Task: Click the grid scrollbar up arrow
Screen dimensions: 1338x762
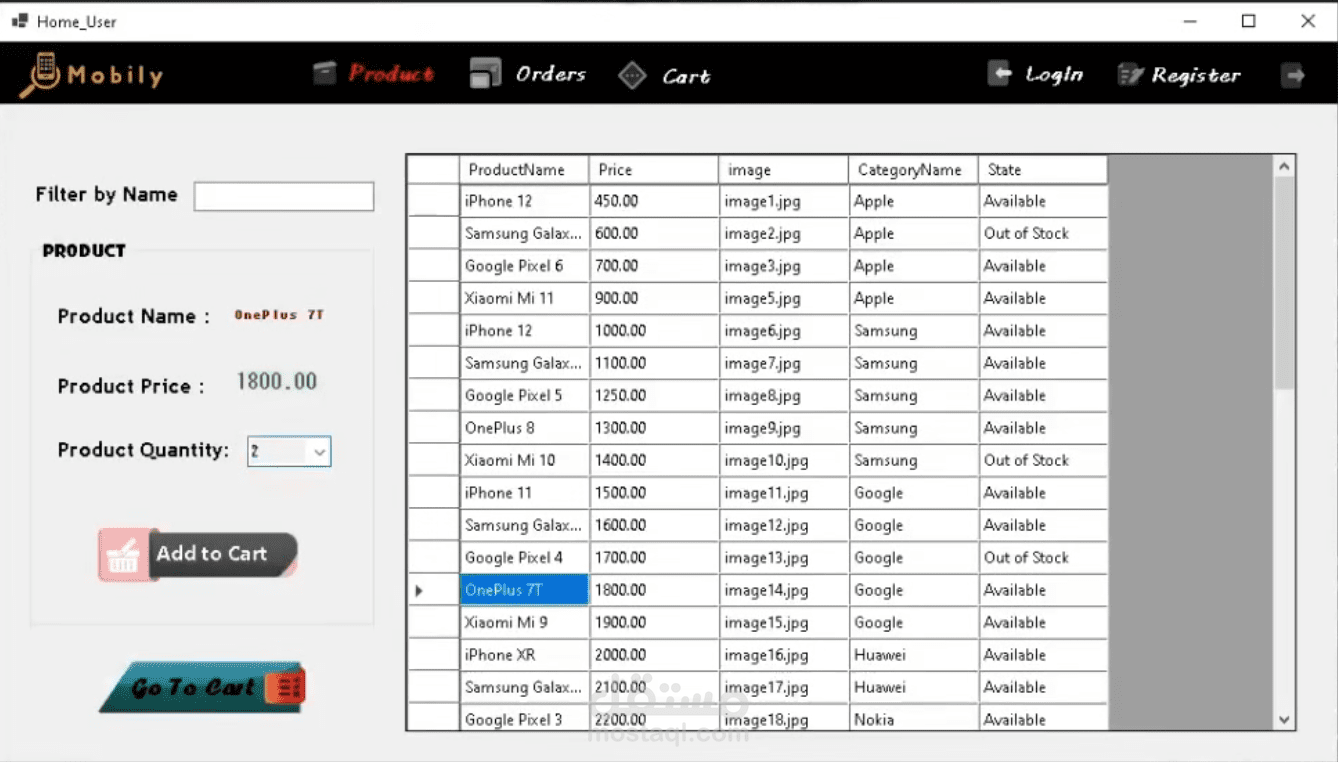Action: [x=1283, y=165]
